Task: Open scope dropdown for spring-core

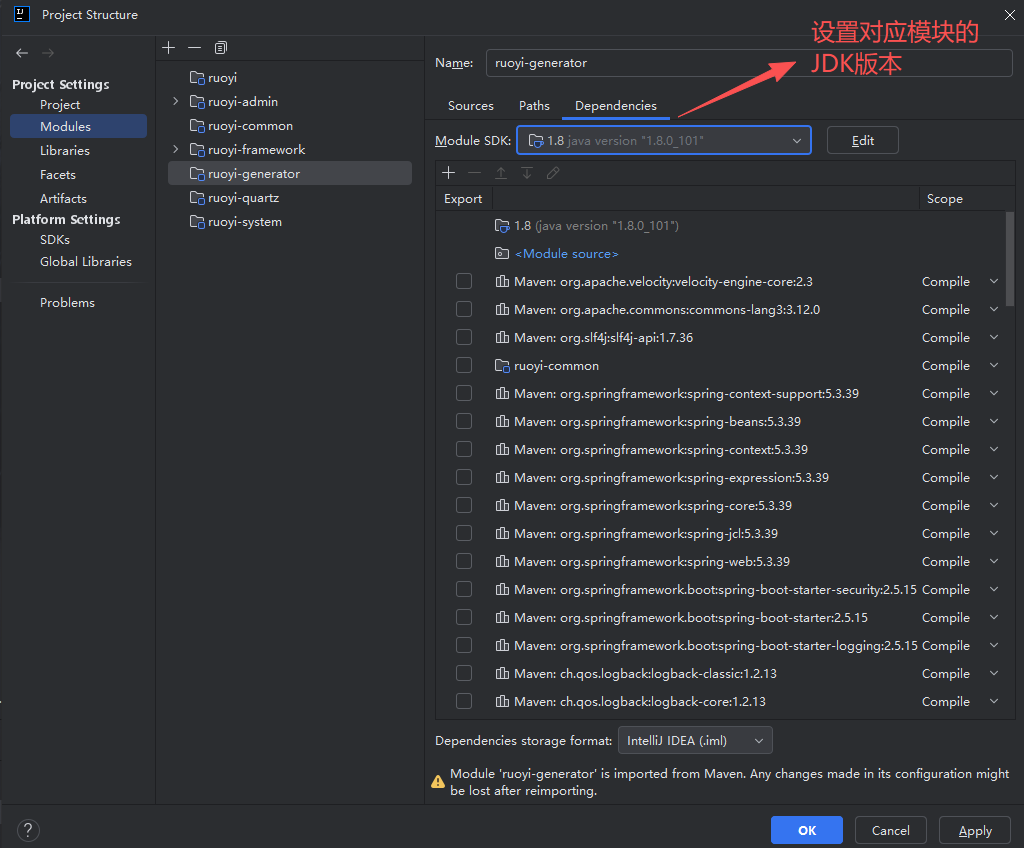Action: pyautogui.click(x=994, y=506)
